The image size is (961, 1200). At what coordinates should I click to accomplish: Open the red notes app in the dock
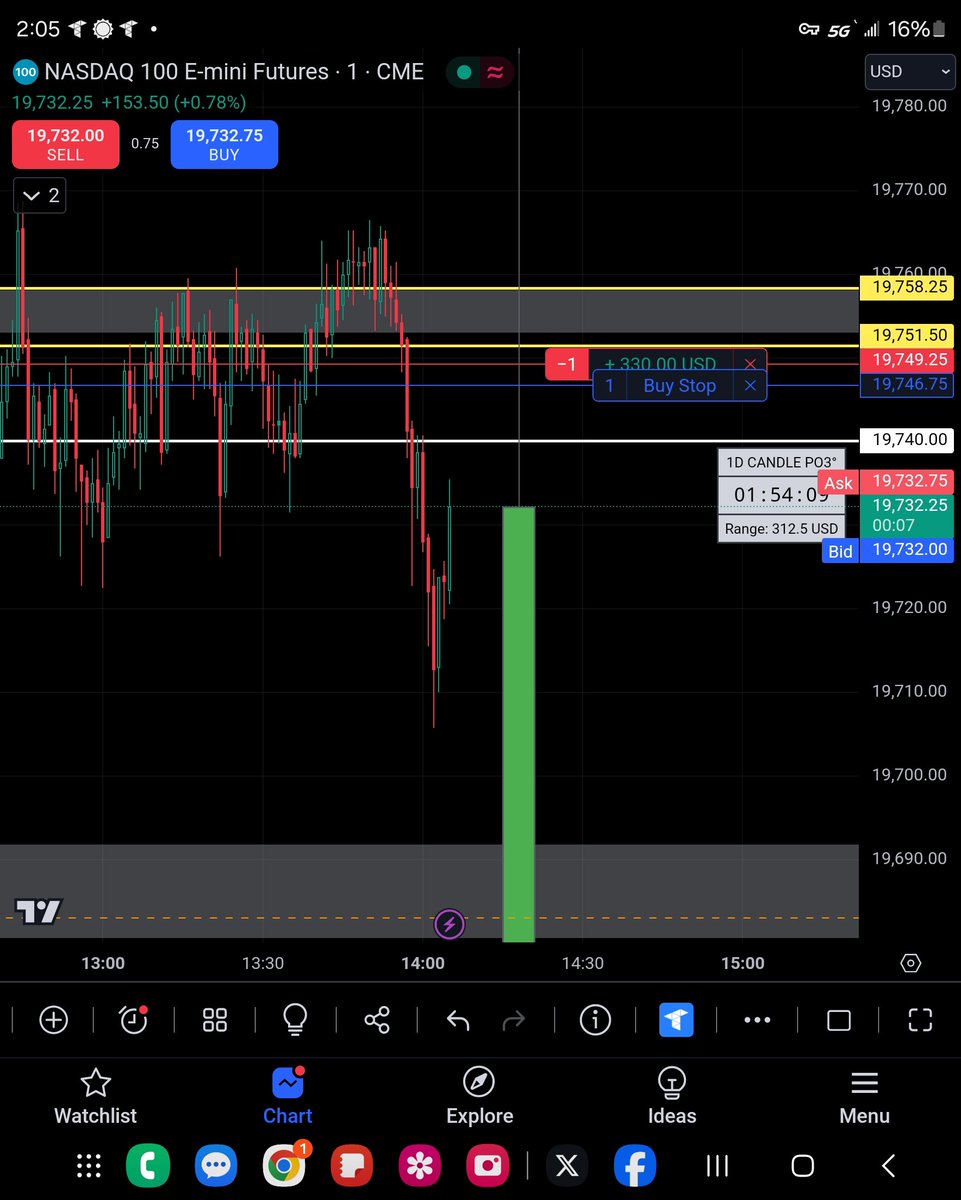[x=352, y=1166]
